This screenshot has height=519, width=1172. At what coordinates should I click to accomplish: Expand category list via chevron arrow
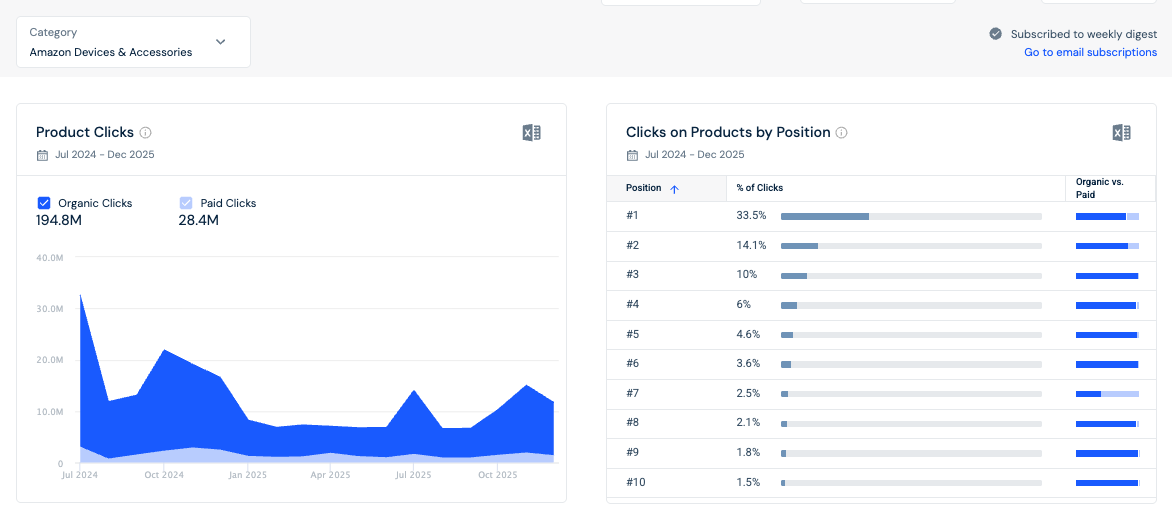[220, 42]
